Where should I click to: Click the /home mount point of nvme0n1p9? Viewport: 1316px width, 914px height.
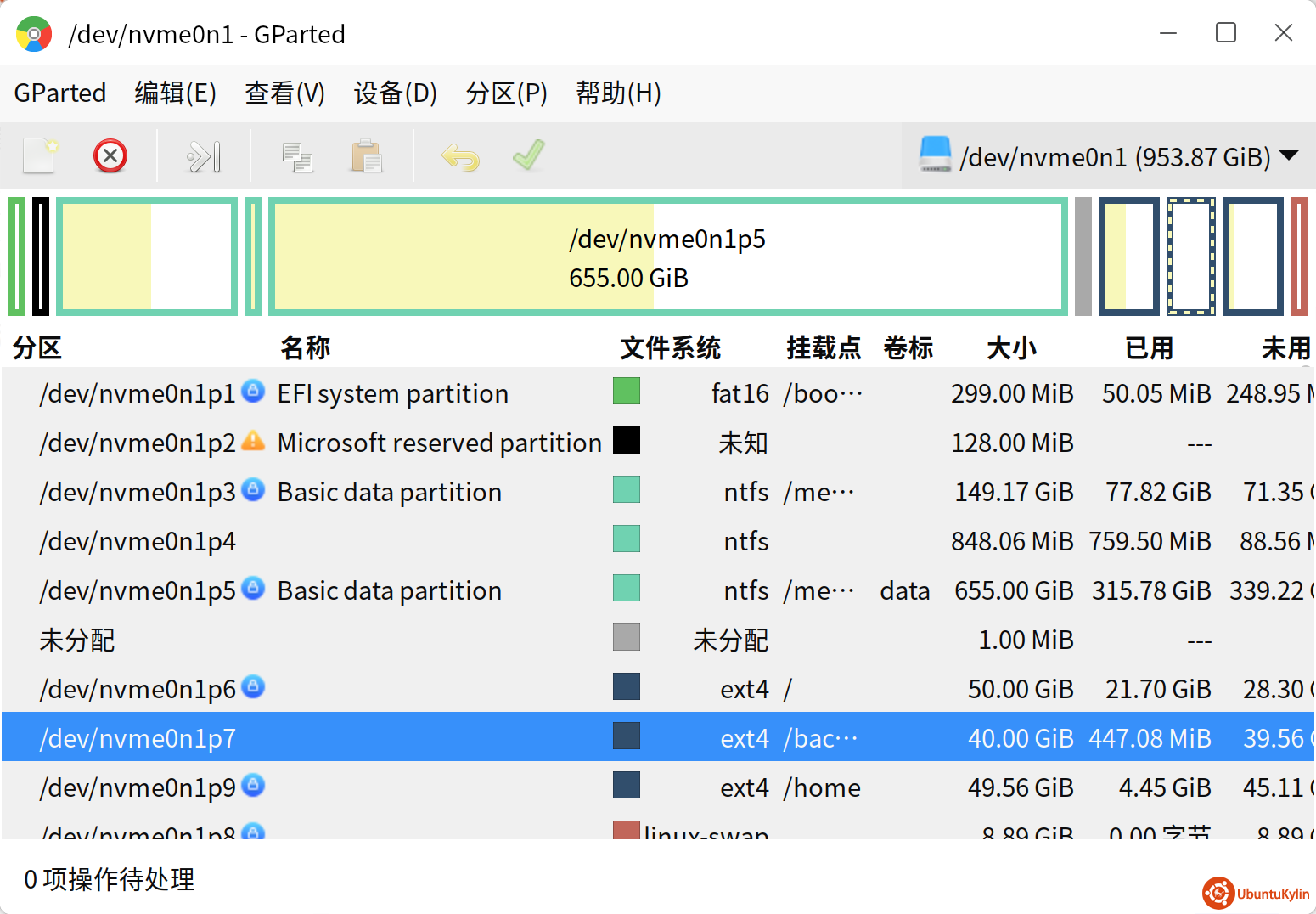point(822,787)
